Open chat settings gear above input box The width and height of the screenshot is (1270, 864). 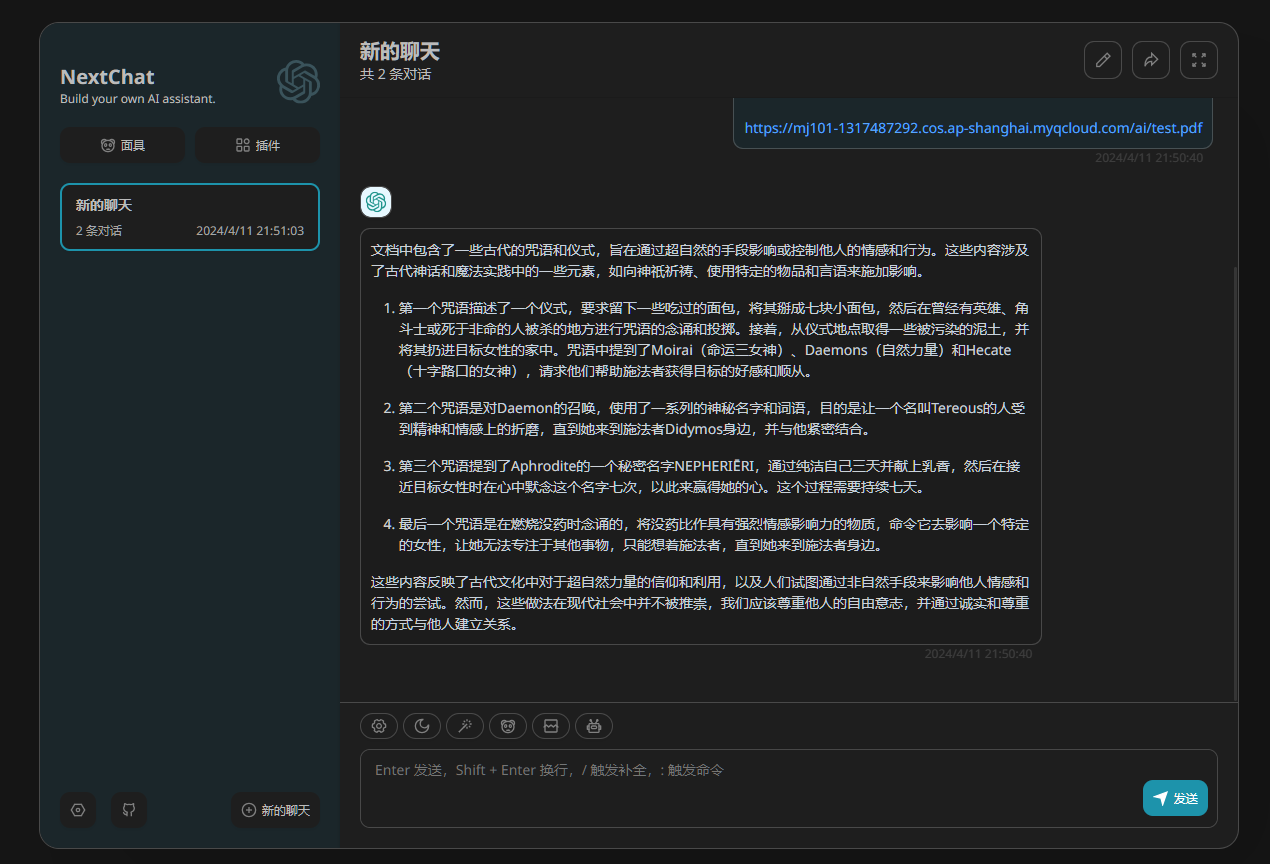point(379,726)
